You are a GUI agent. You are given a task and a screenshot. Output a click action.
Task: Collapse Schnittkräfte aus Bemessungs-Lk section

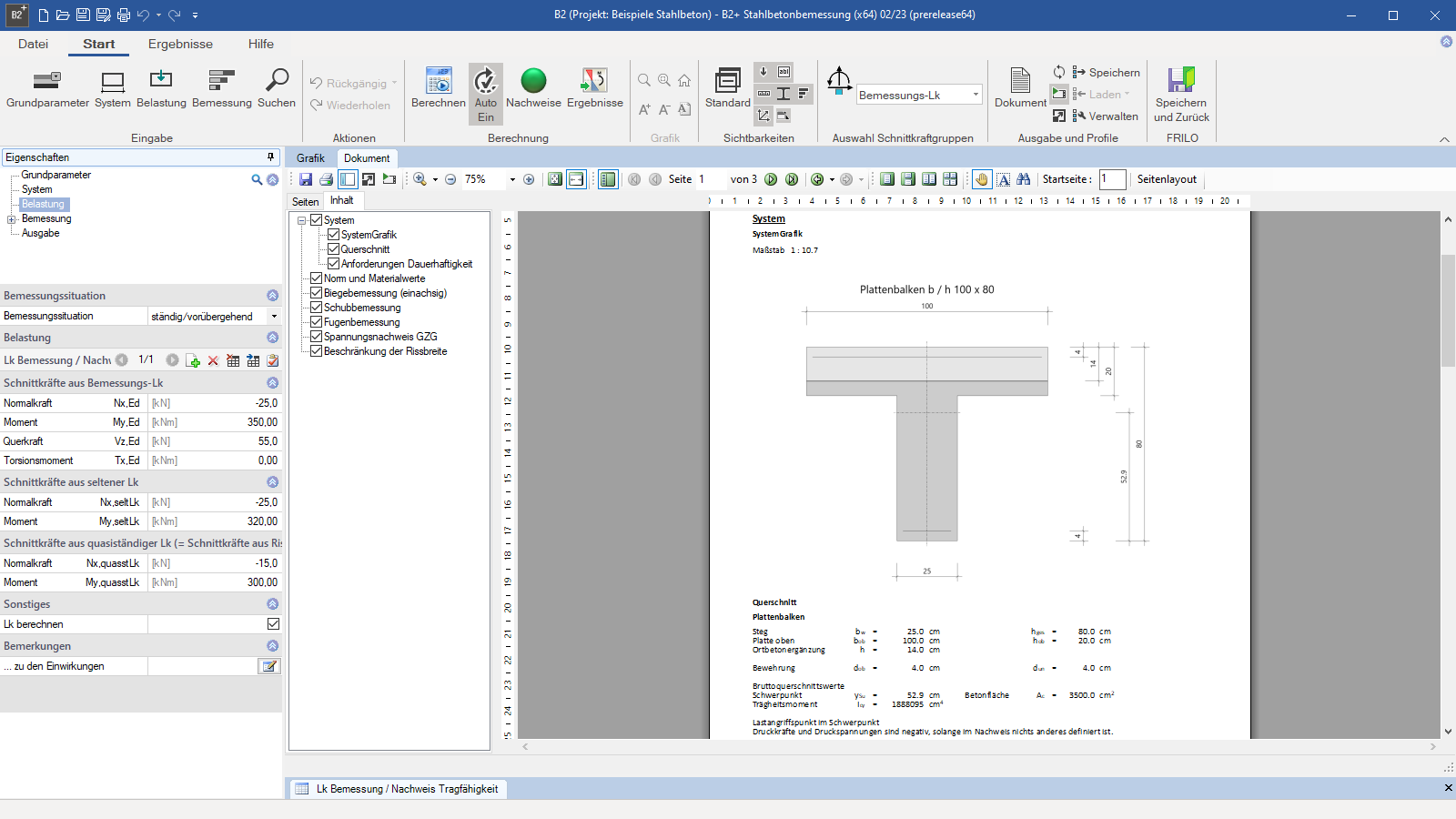pos(272,383)
